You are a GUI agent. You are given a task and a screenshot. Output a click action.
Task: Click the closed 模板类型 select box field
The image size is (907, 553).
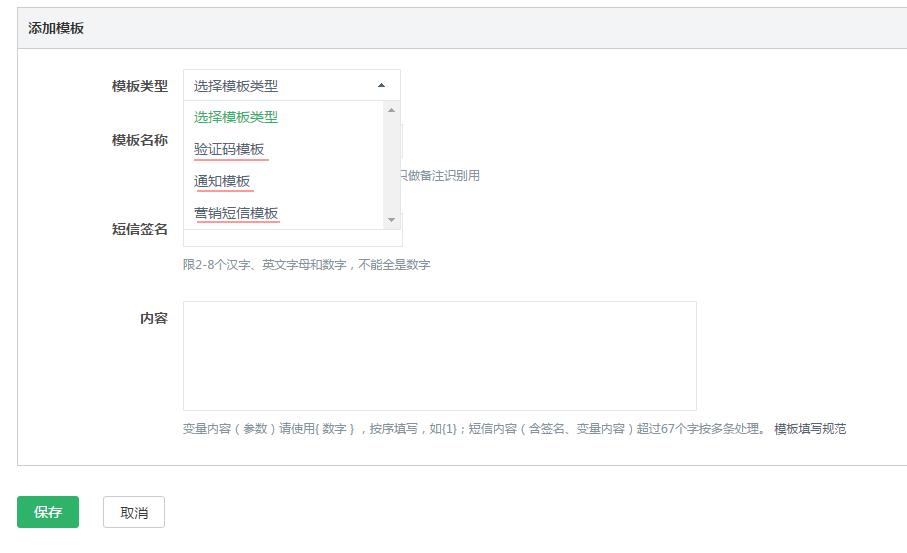coord(280,86)
